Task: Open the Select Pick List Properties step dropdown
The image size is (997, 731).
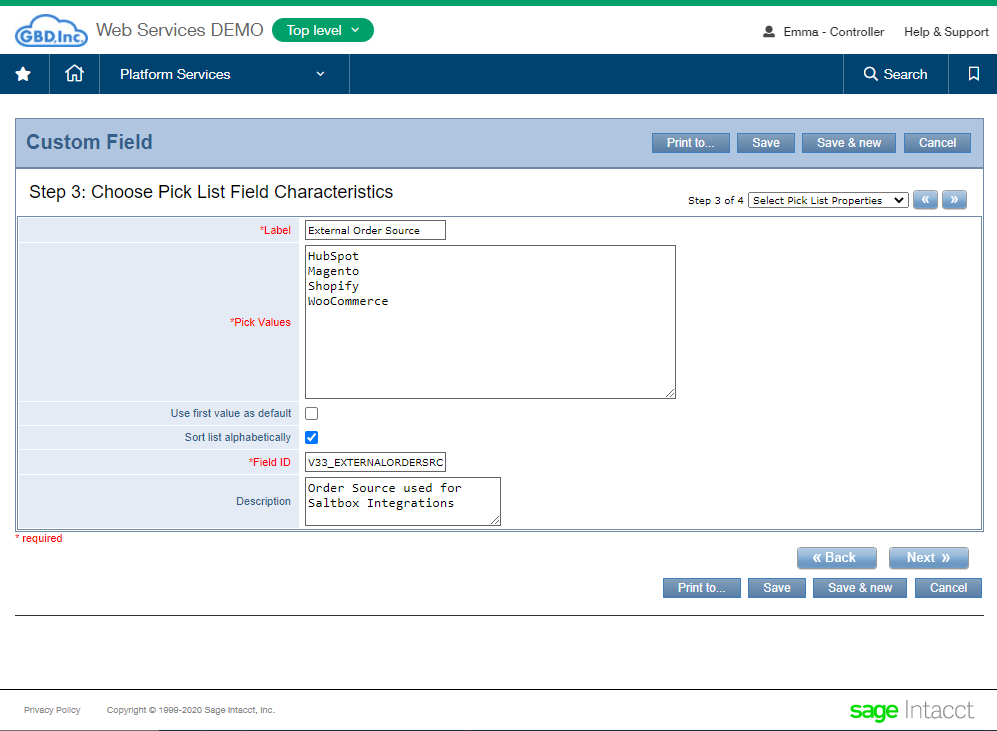Action: pos(828,200)
